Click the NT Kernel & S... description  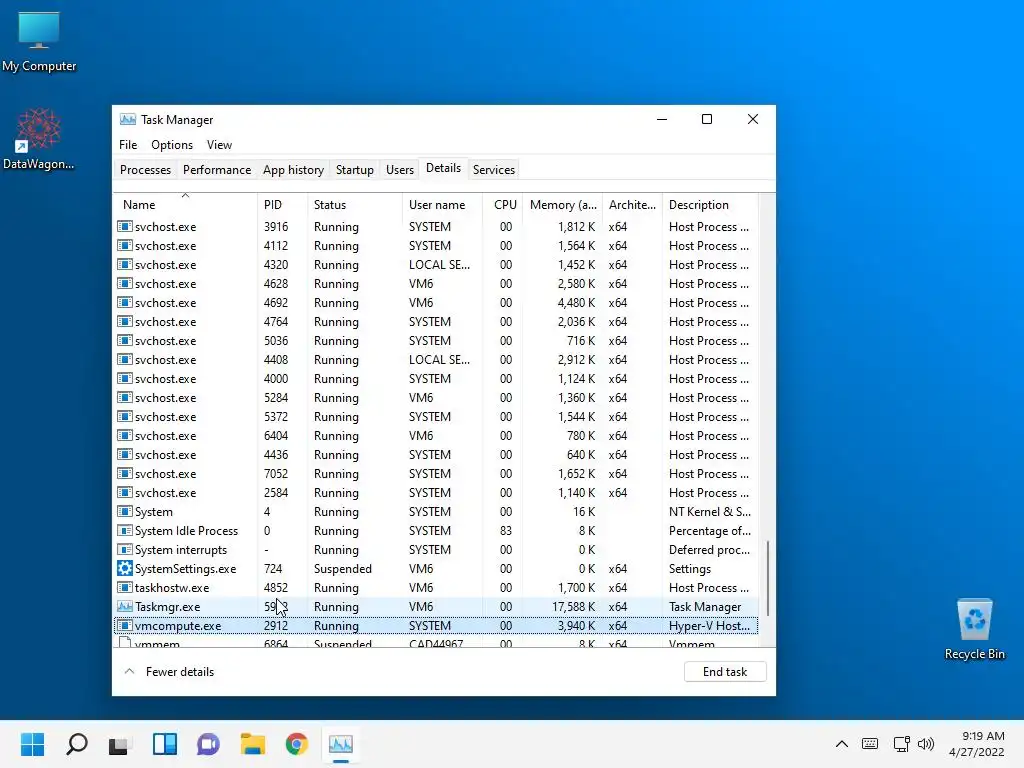pyautogui.click(x=710, y=511)
